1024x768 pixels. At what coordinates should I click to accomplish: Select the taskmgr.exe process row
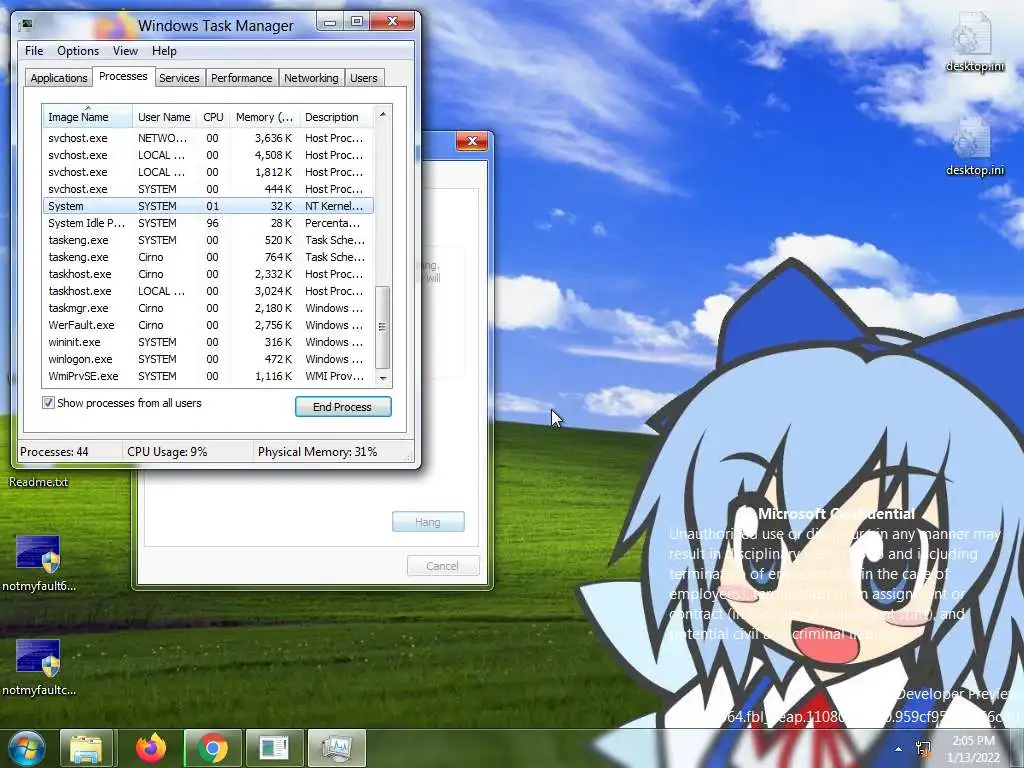click(x=208, y=308)
